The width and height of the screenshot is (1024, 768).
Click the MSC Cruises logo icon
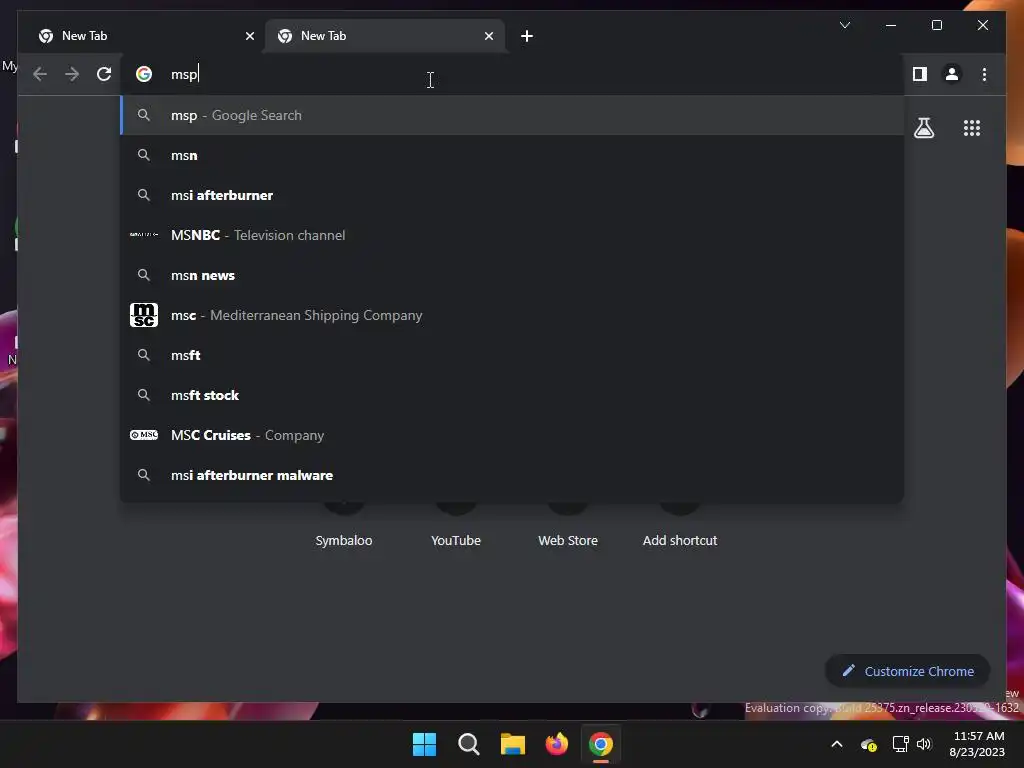[x=144, y=435]
